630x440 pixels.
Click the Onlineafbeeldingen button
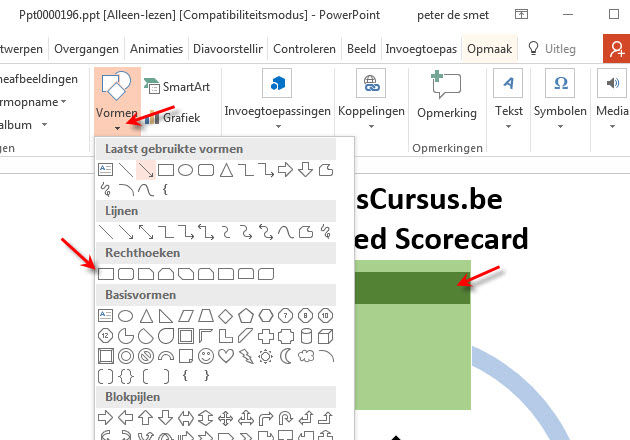39,79
